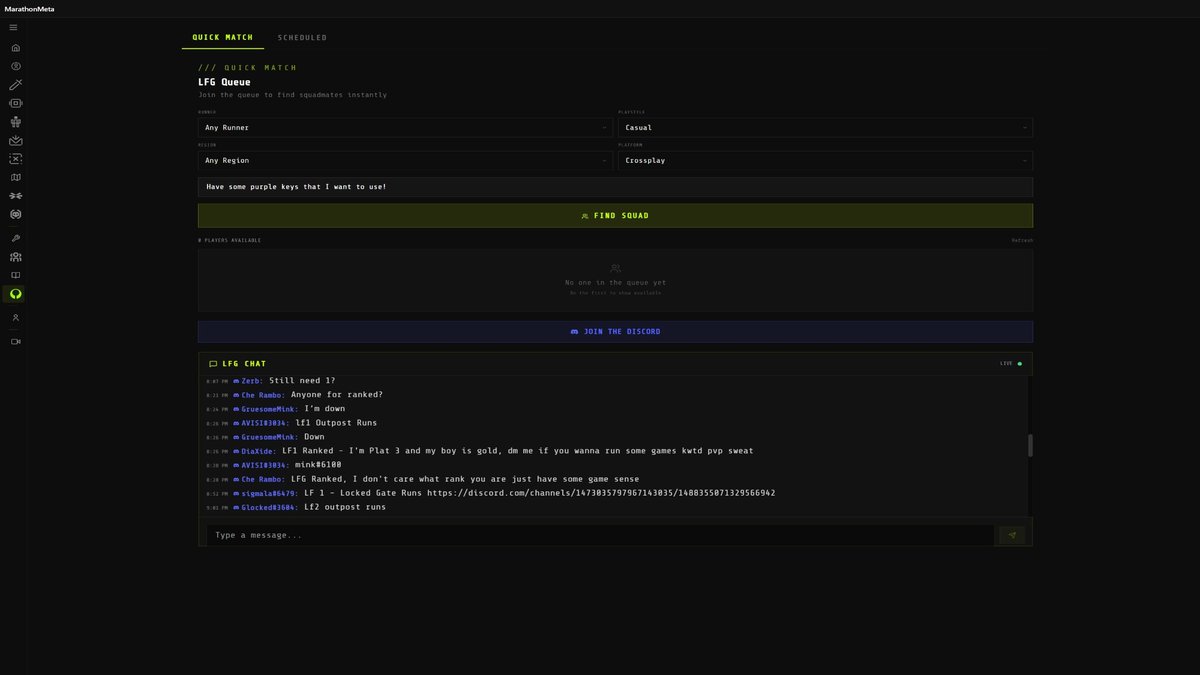Click the '0 Players Available' label
This screenshot has height=675, width=1200.
pos(230,241)
